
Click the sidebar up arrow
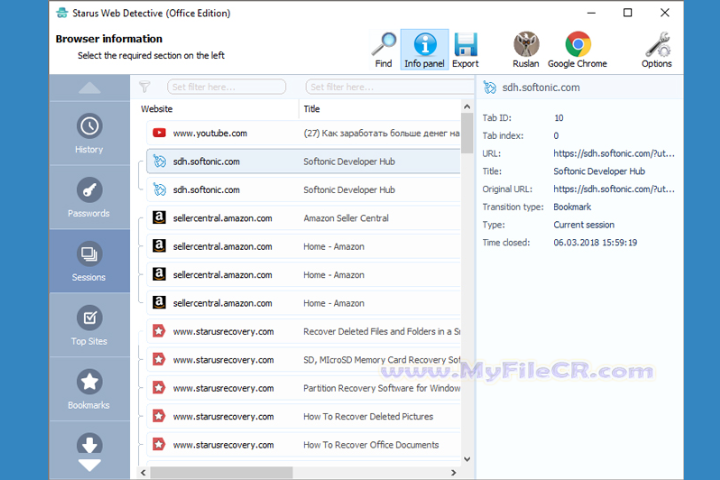(90, 88)
